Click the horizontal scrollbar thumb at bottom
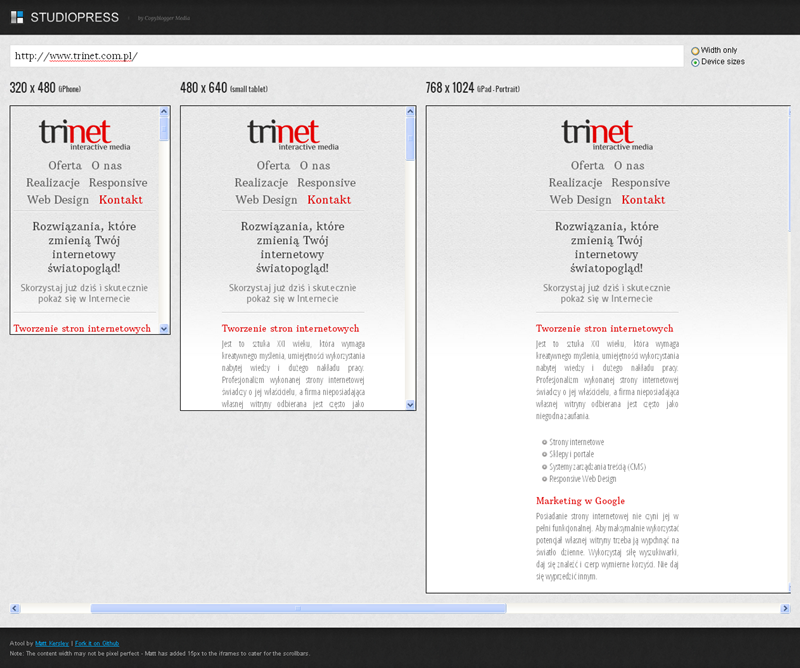 [298, 608]
